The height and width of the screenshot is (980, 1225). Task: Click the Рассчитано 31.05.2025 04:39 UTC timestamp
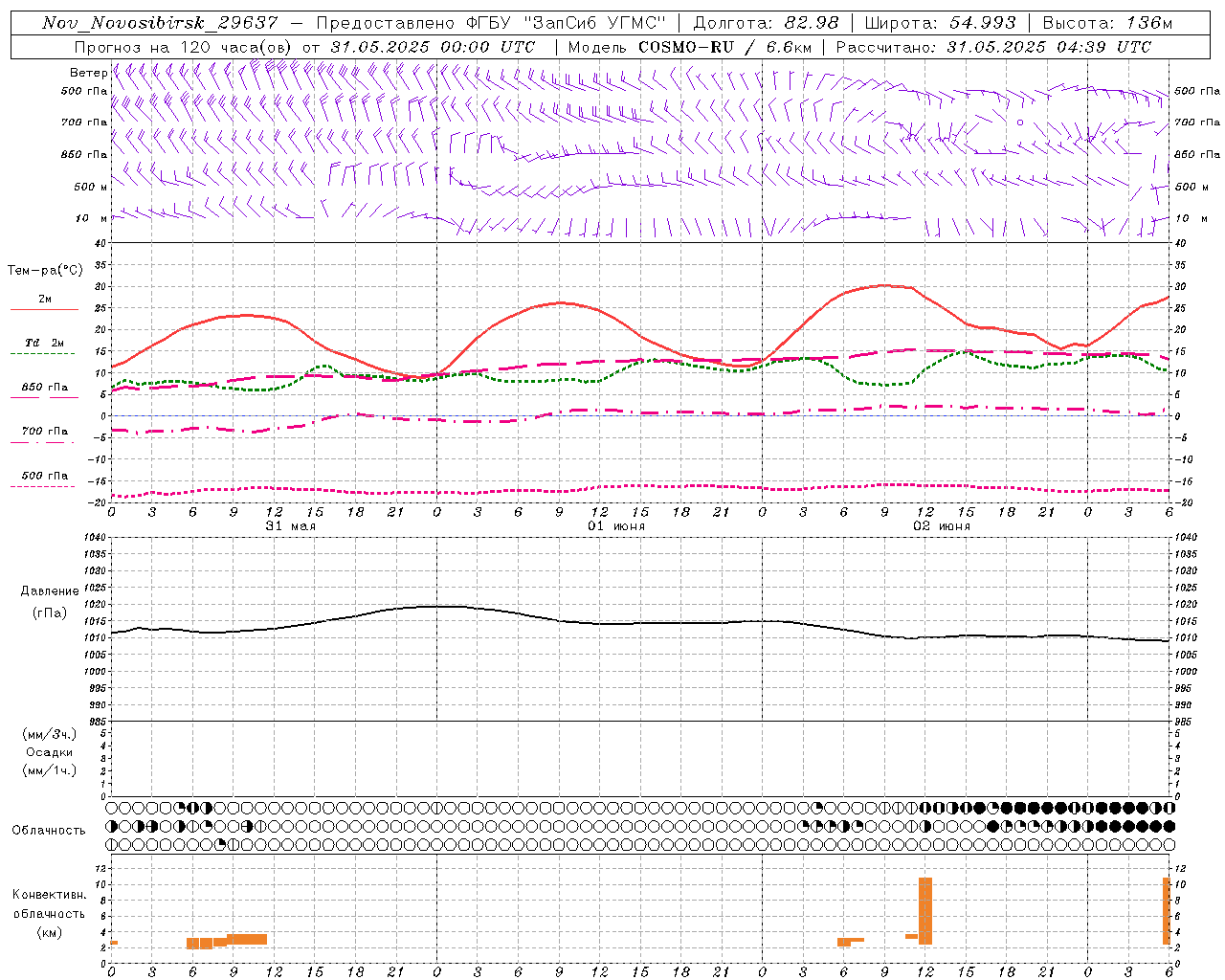click(x=994, y=47)
